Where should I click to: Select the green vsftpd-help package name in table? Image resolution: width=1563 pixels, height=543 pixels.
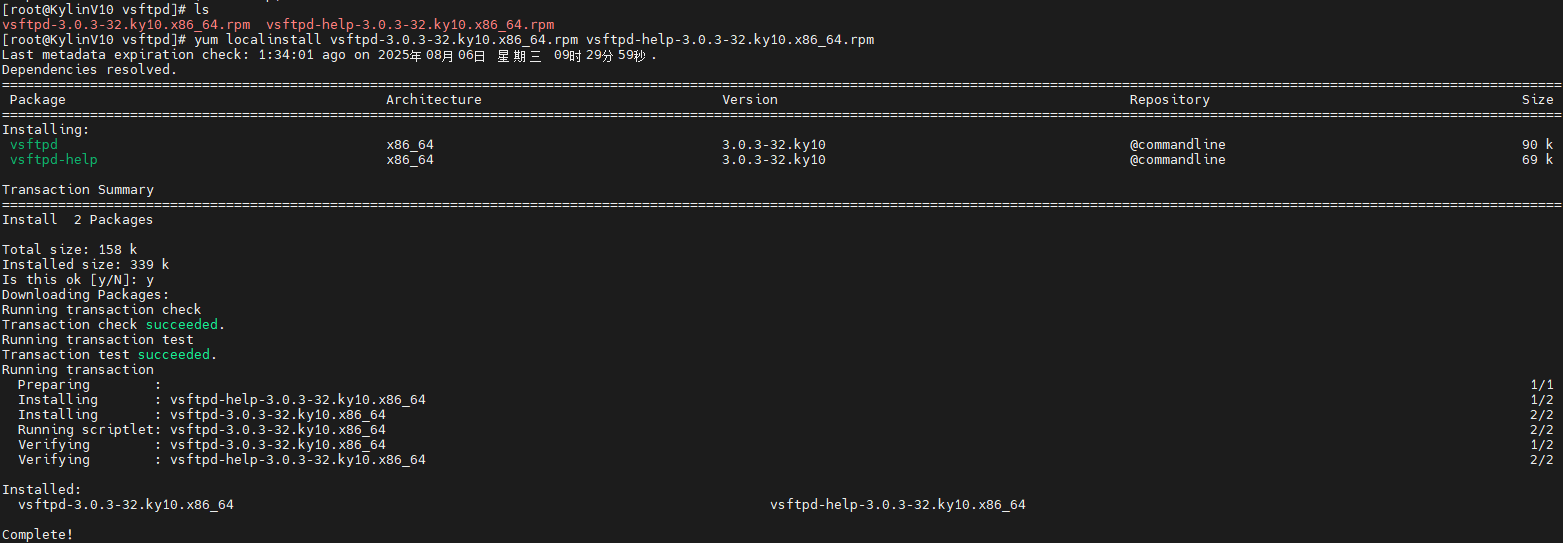[53, 159]
